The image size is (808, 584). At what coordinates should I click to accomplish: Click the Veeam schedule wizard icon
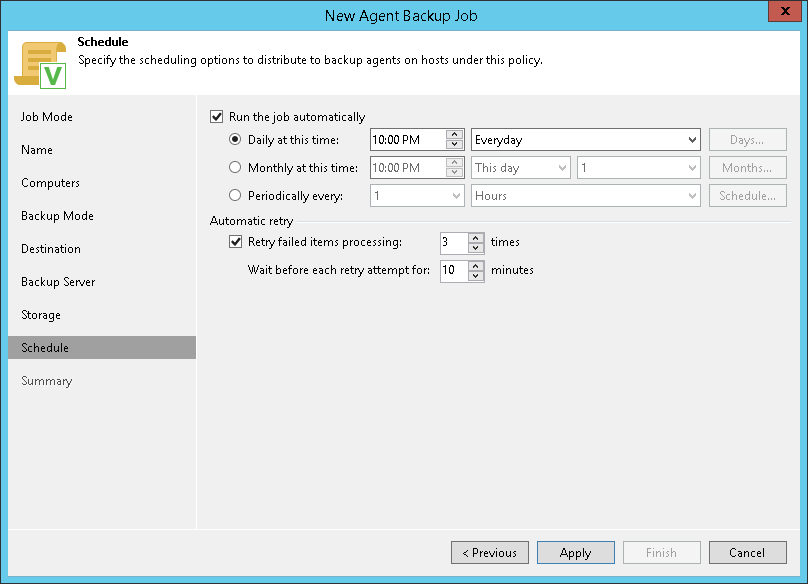(39, 65)
